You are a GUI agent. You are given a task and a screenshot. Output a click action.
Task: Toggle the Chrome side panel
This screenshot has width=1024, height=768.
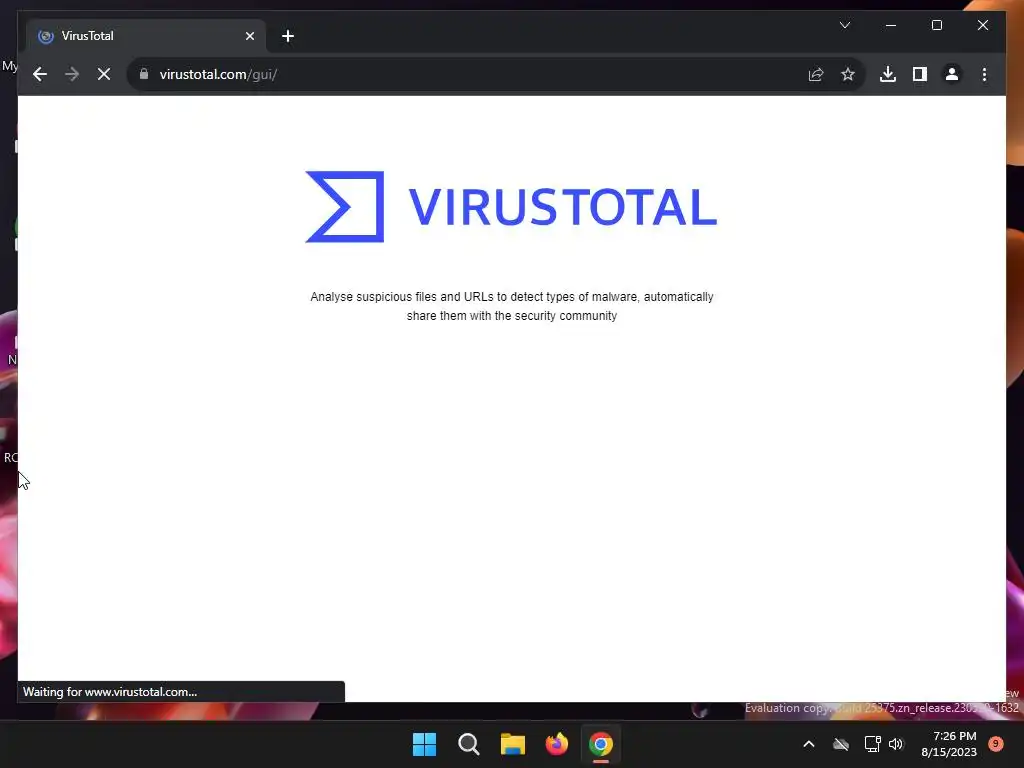coord(920,74)
